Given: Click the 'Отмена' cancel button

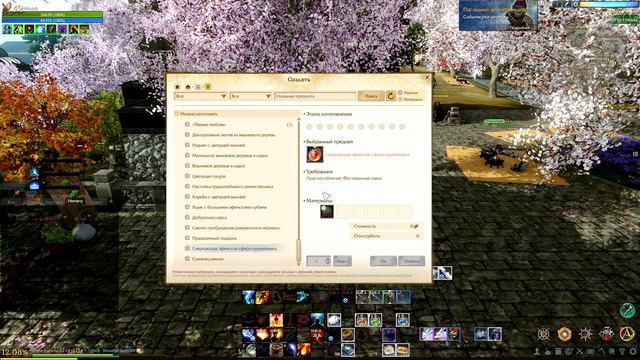Looking at the screenshot, I should (411, 261).
